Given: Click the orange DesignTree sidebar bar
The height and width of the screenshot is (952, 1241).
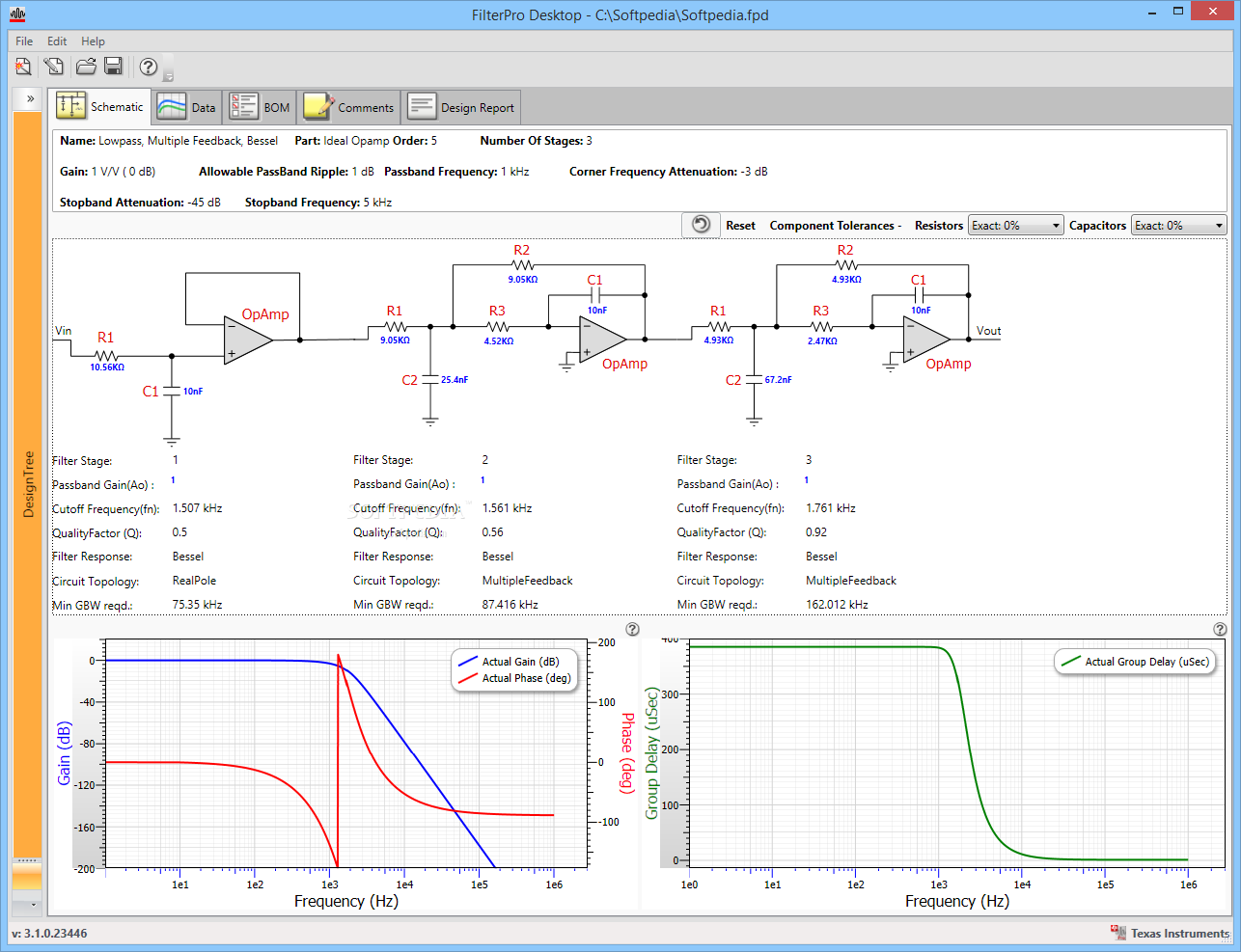Looking at the screenshot, I should coord(28,482).
